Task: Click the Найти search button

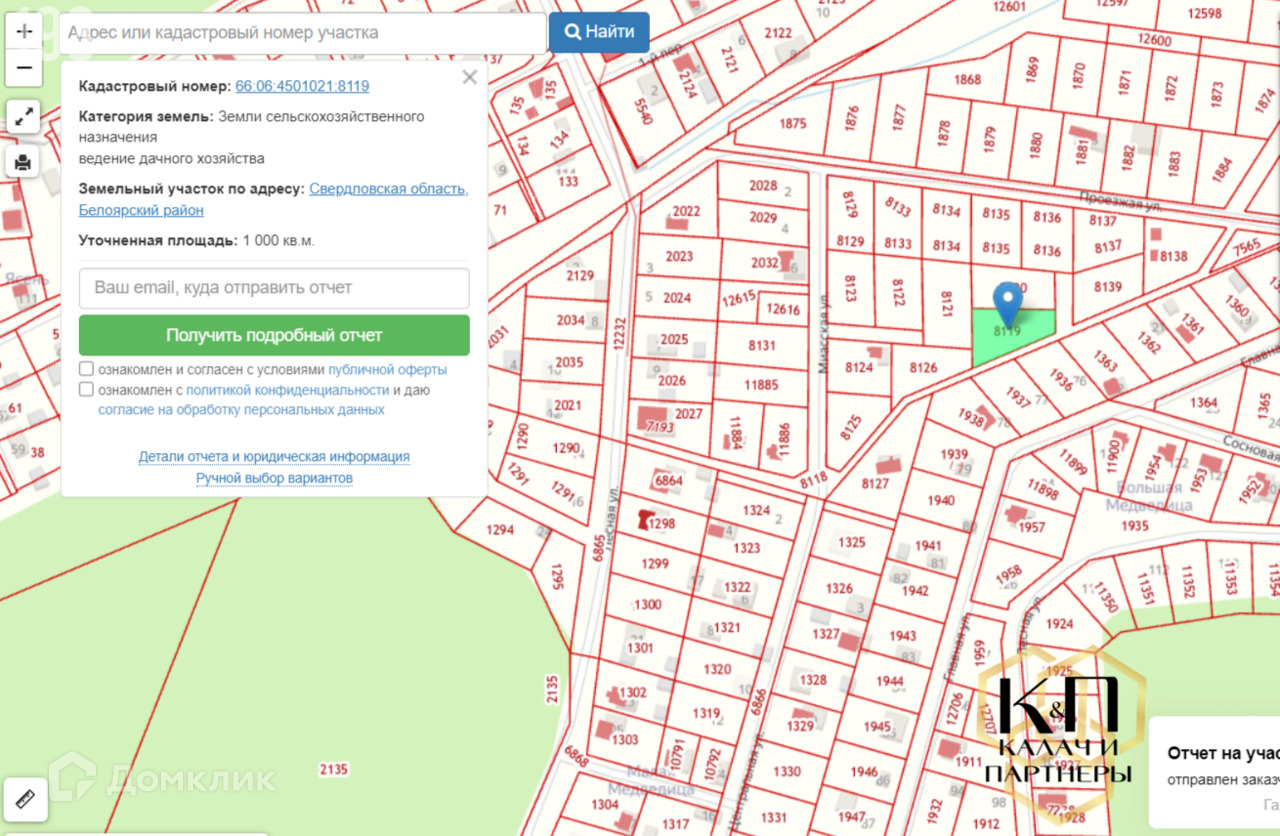Action: click(x=599, y=32)
